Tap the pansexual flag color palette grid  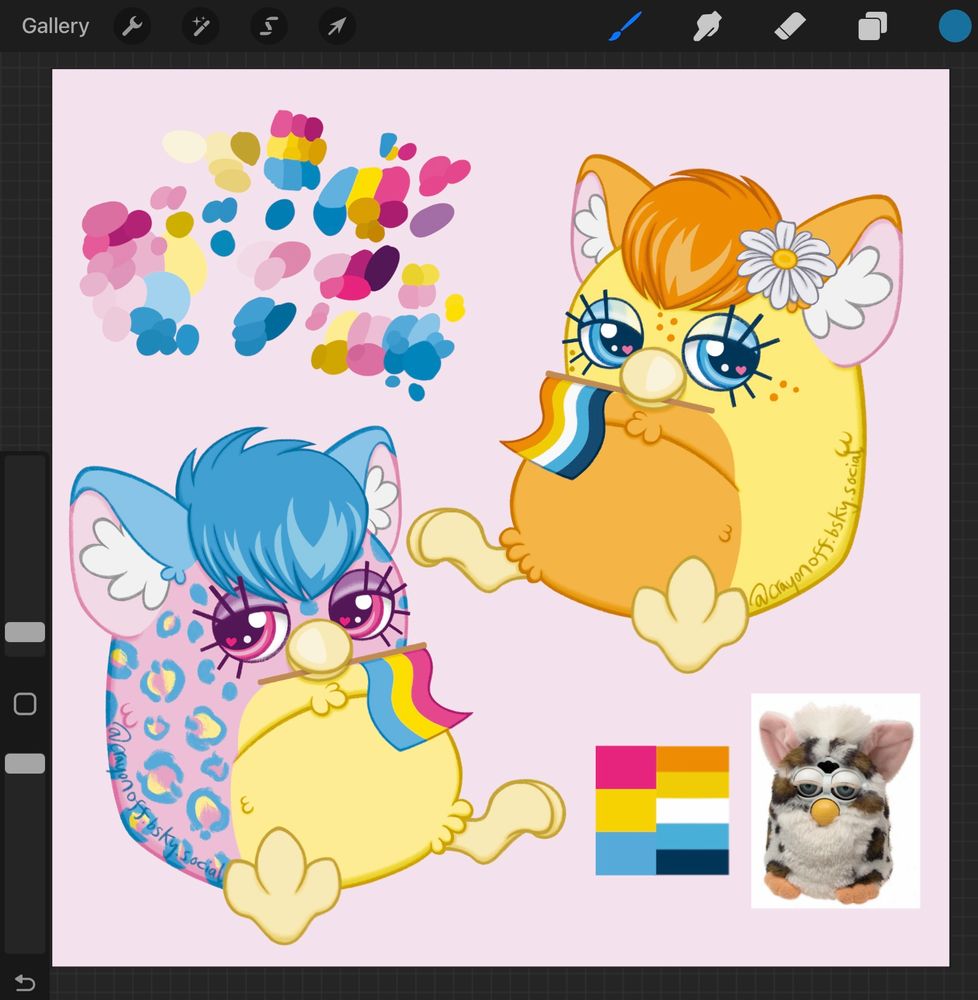point(662,808)
